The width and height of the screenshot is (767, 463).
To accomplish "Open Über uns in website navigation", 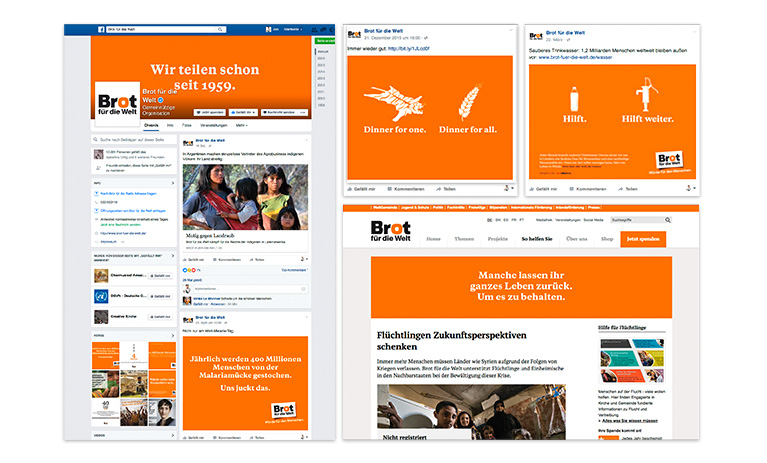I will pyautogui.click(x=577, y=239).
